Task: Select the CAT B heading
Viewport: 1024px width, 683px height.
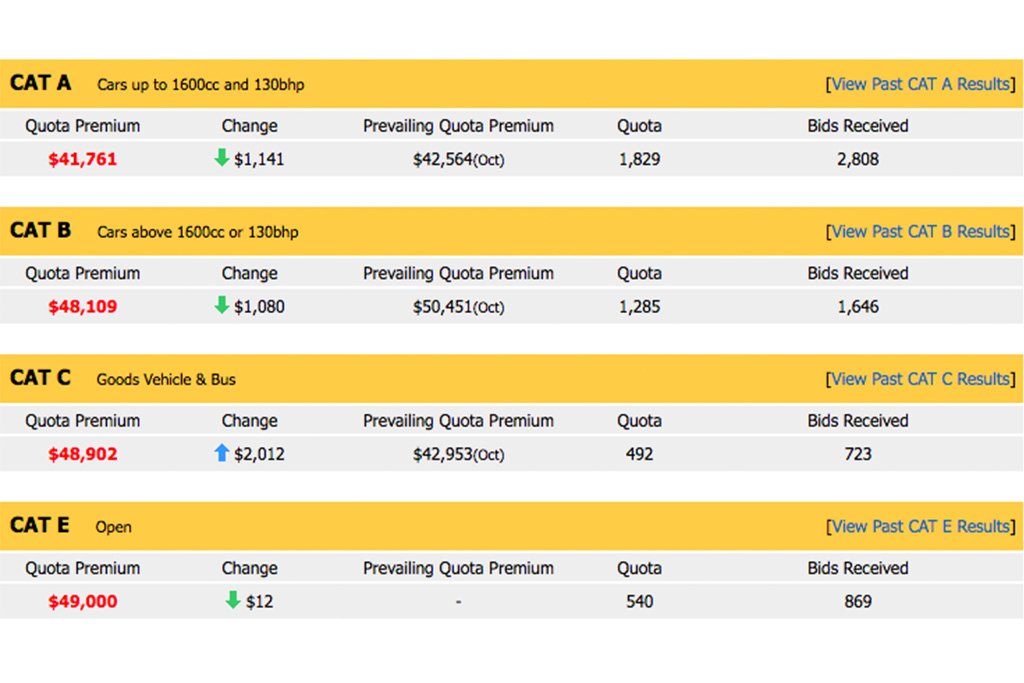Action: pos(40,230)
